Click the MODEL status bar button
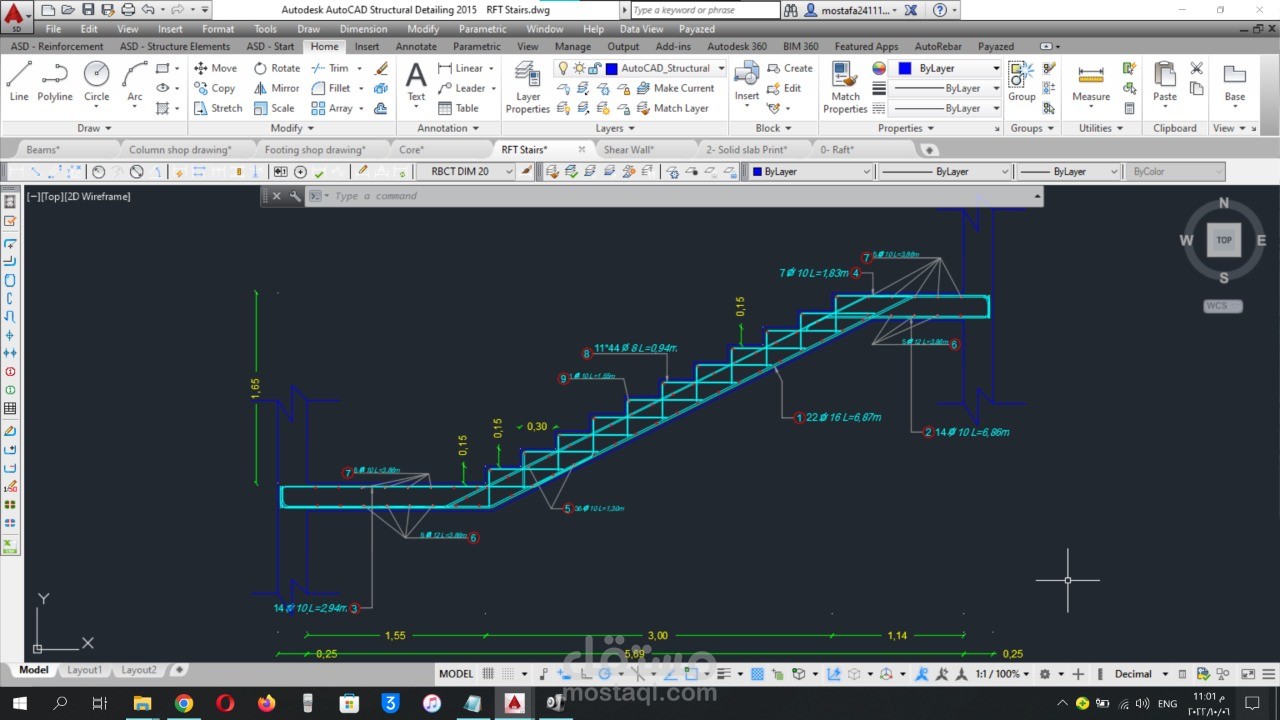Viewport: 1280px width, 720px height. 456,674
